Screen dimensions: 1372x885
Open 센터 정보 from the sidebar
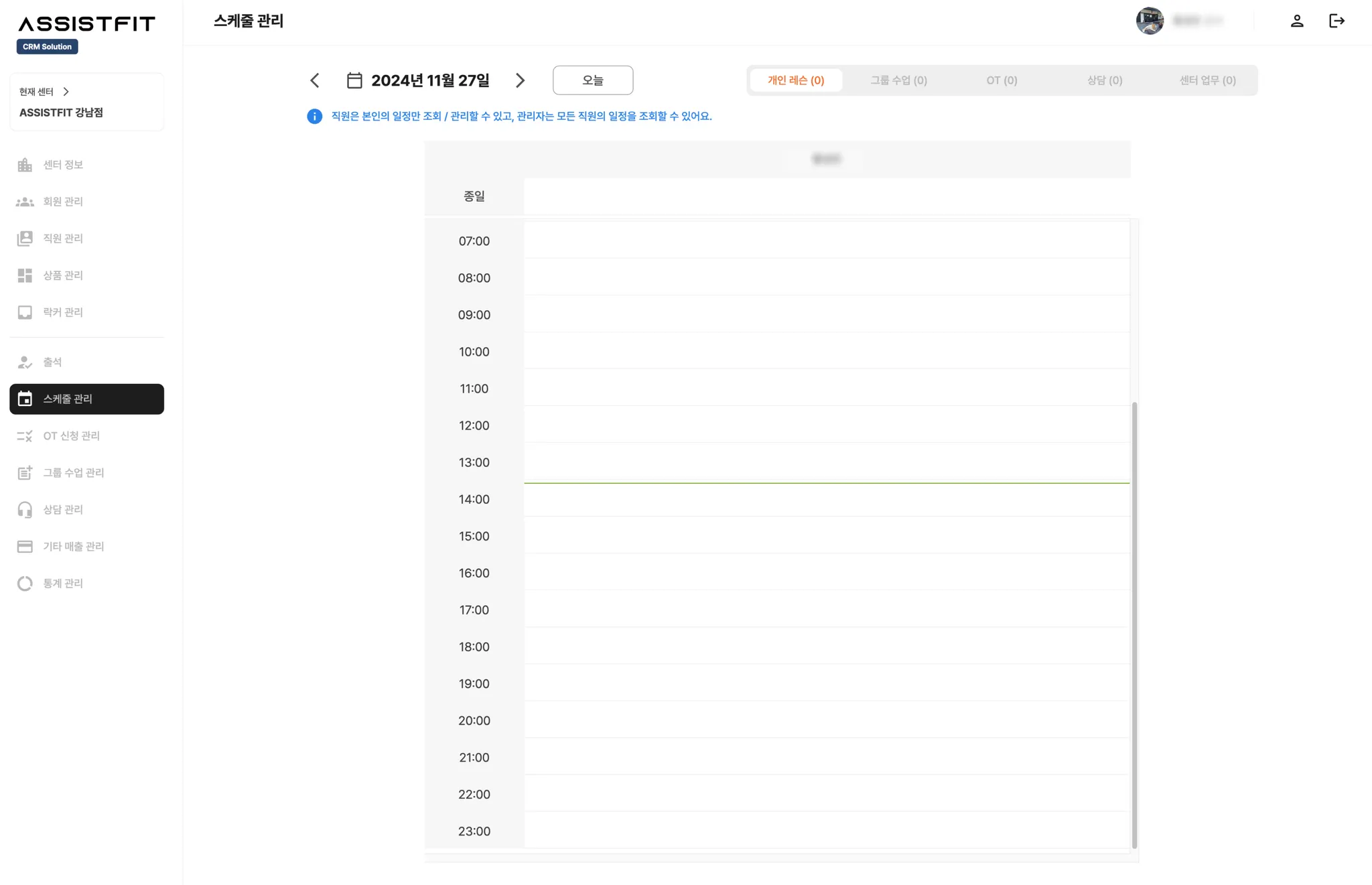tap(62, 165)
